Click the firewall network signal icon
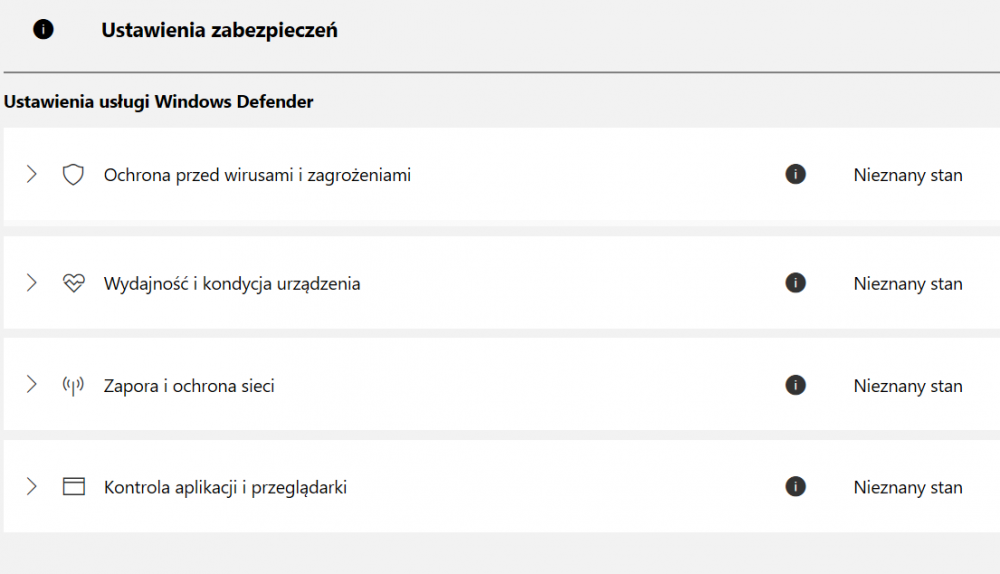The height and width of the screenshot is (574, 1000). click(73, 386)
